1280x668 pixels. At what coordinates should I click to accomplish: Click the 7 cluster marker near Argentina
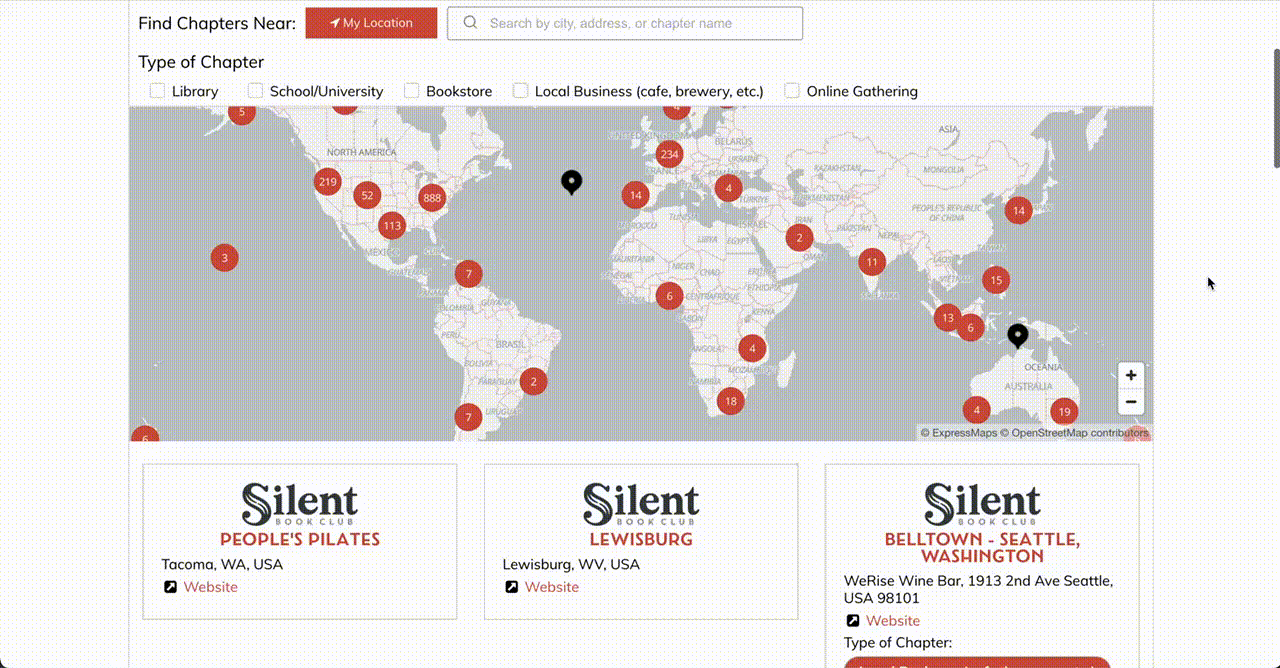click(x=469, y=417)
